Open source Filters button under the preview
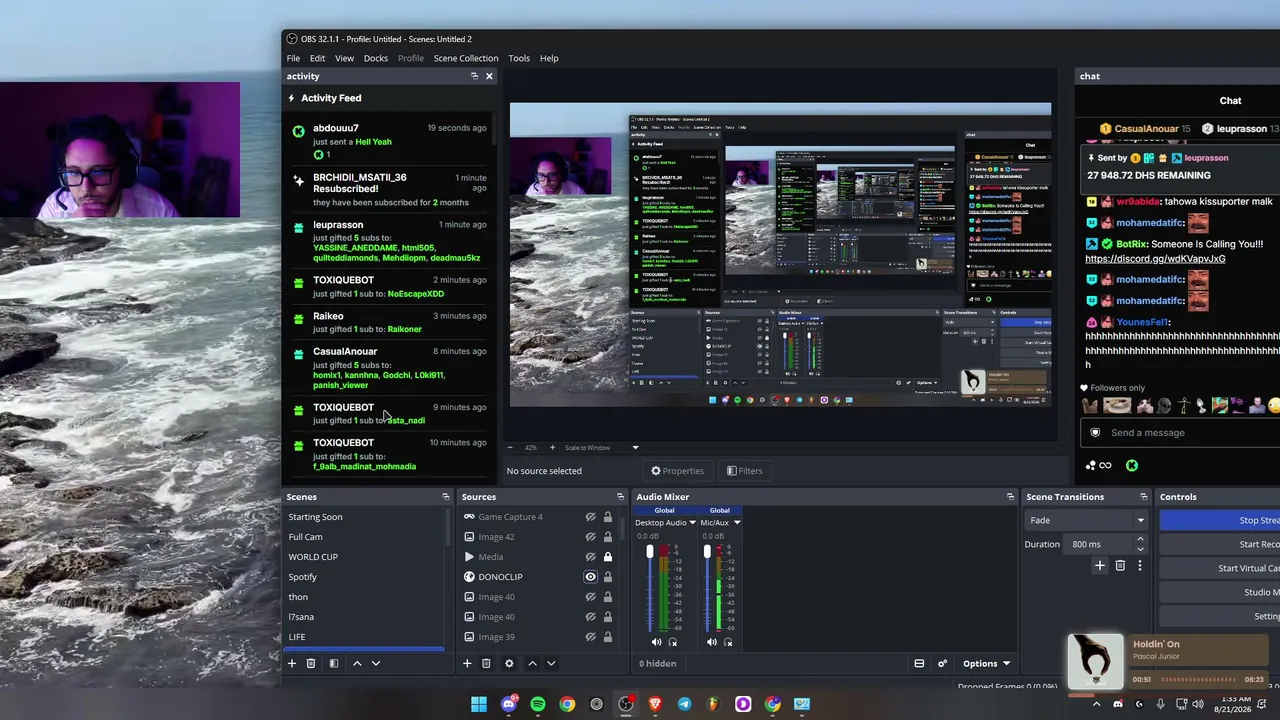 745,471
